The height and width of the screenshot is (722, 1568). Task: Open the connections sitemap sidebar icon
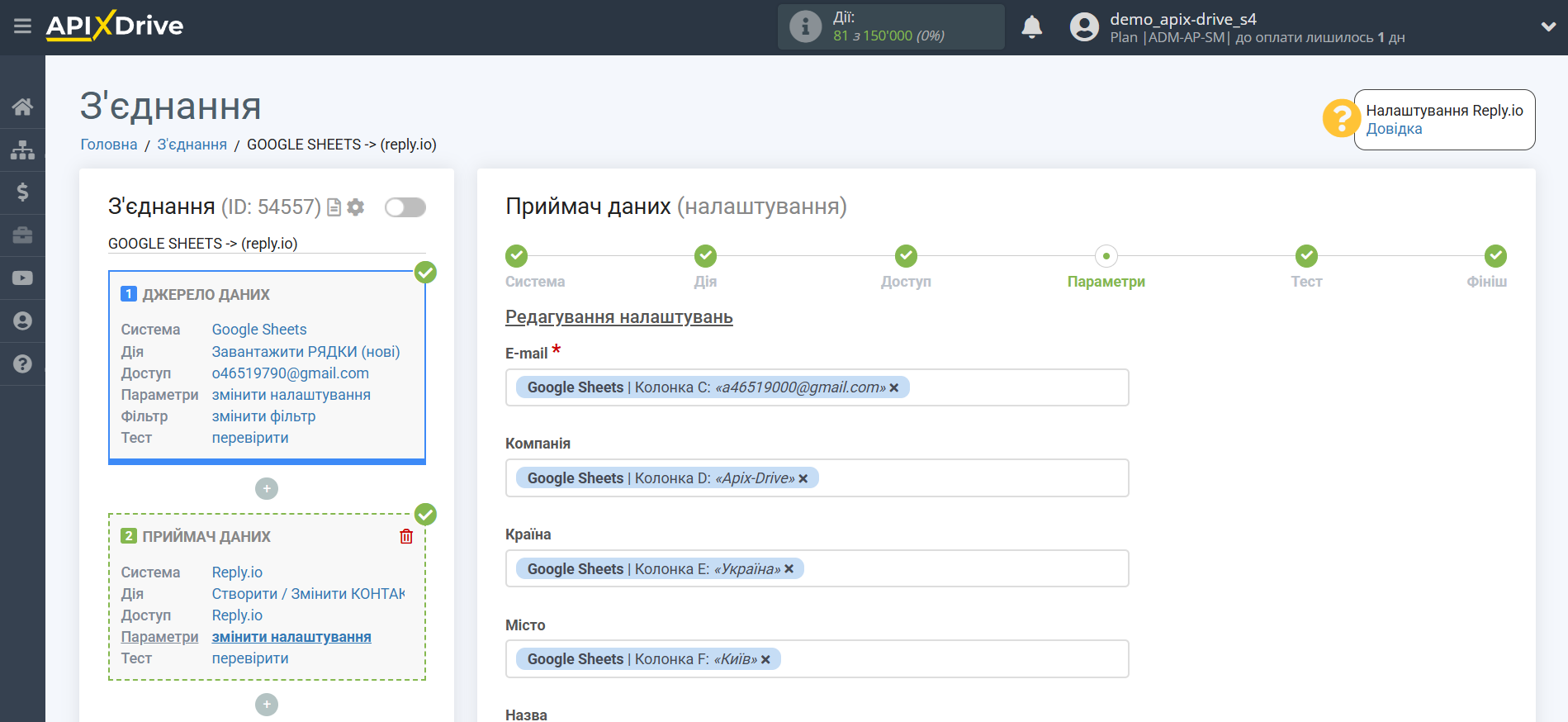tap(22, 150)
